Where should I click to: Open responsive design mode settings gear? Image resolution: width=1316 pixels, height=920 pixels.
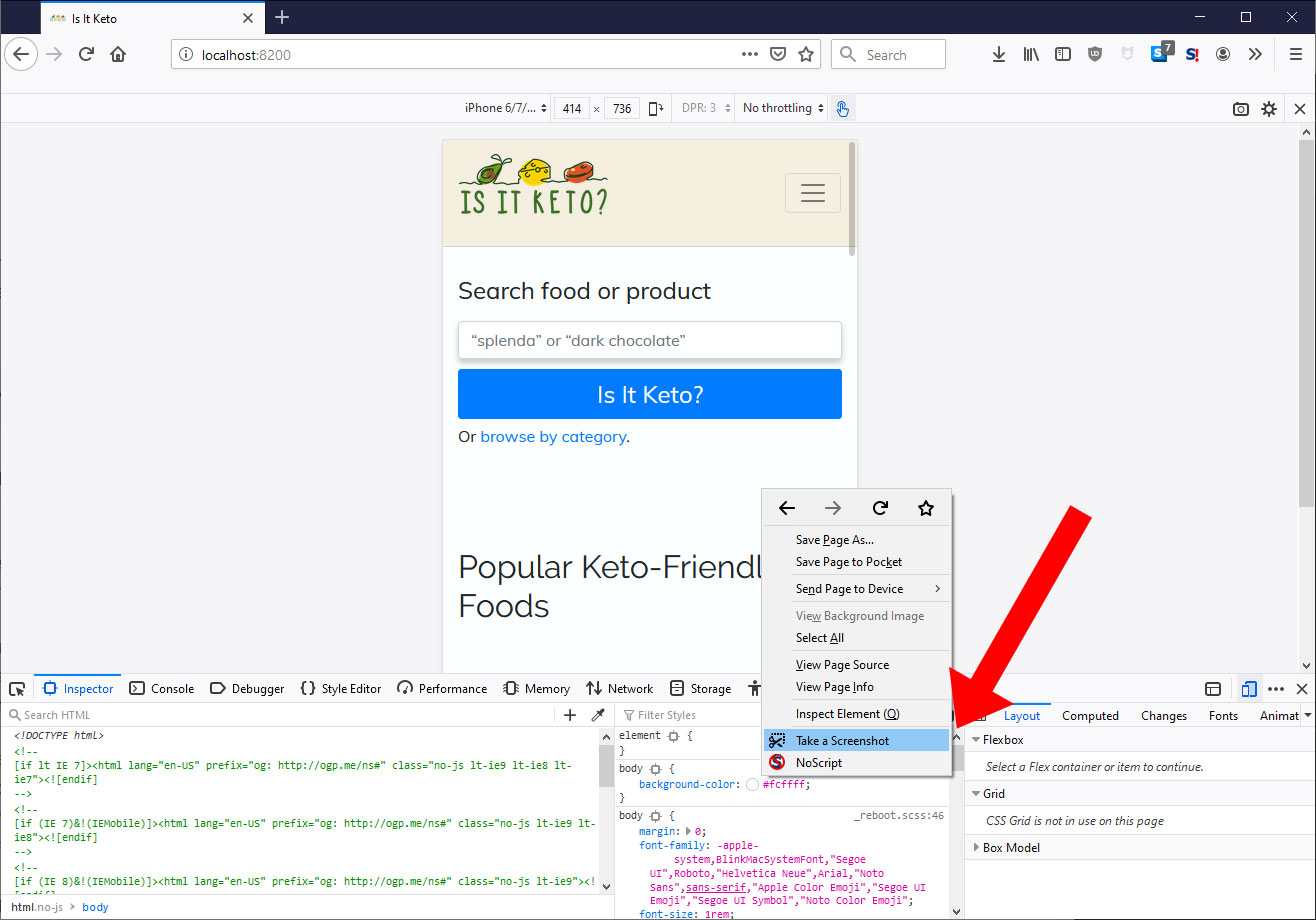click(x=1269, y=109)
